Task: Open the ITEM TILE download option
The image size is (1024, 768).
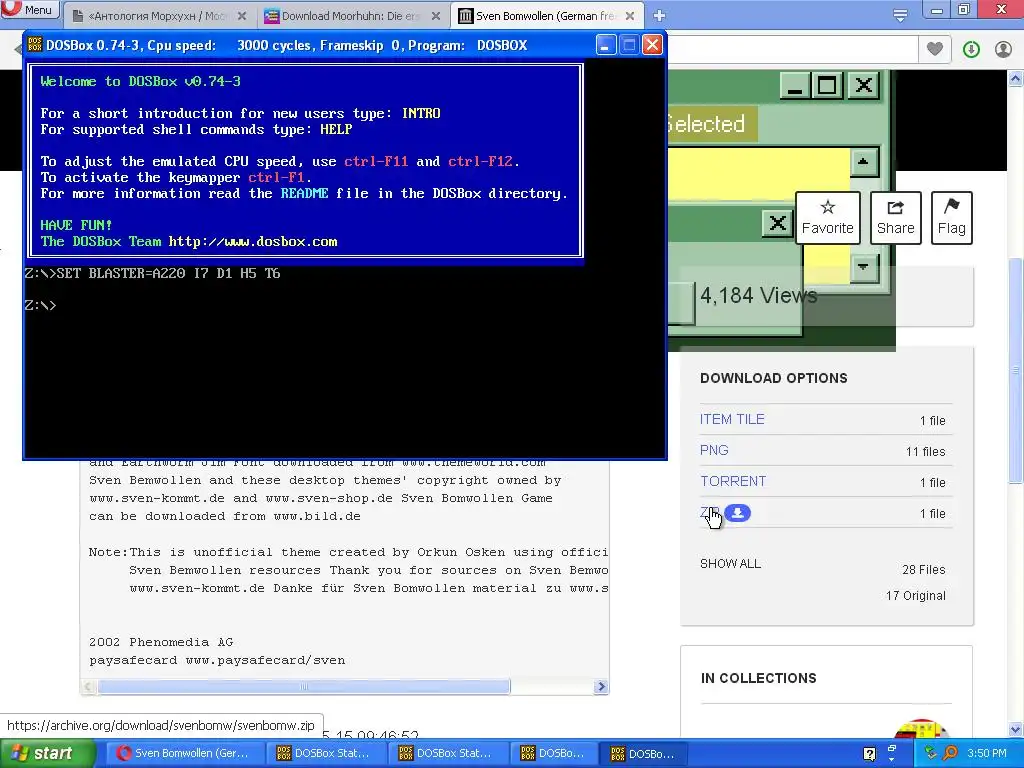Action: click(x=732, y=419)
